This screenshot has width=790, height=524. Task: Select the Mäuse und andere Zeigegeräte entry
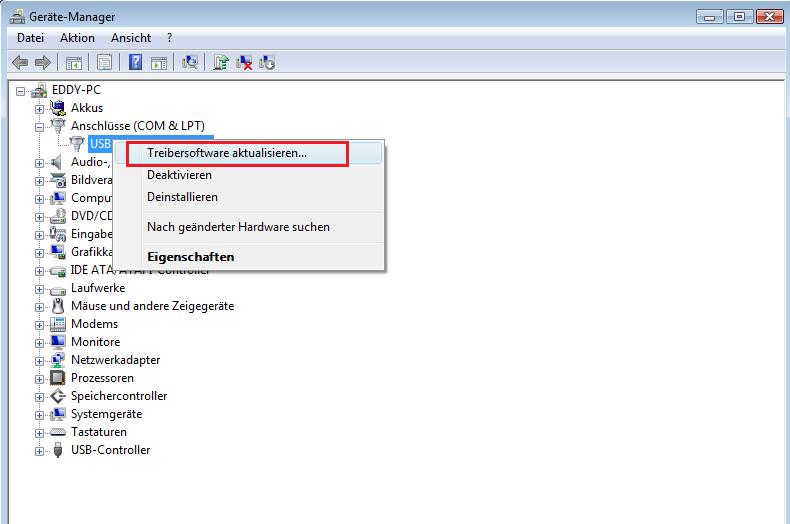152,306
